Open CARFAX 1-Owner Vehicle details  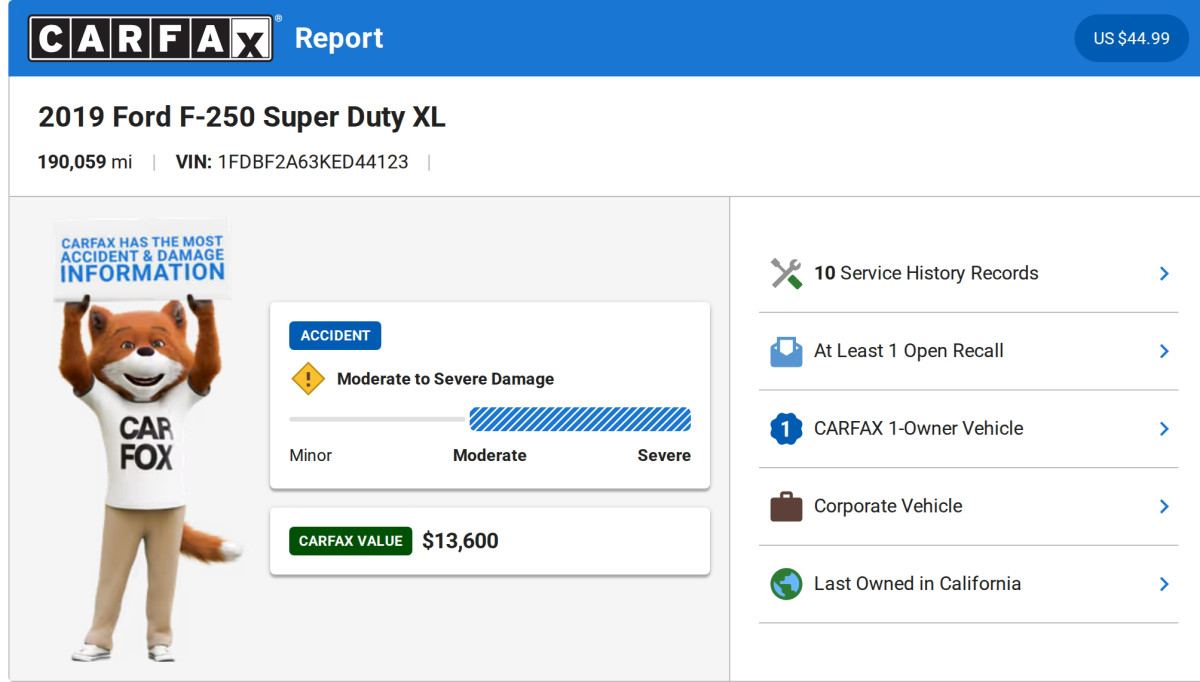pos(968,429)
